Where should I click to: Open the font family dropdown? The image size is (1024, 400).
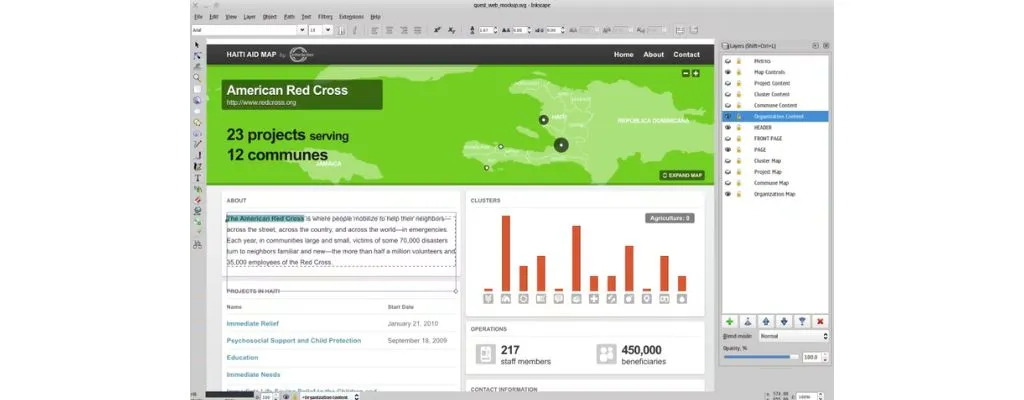302,30
